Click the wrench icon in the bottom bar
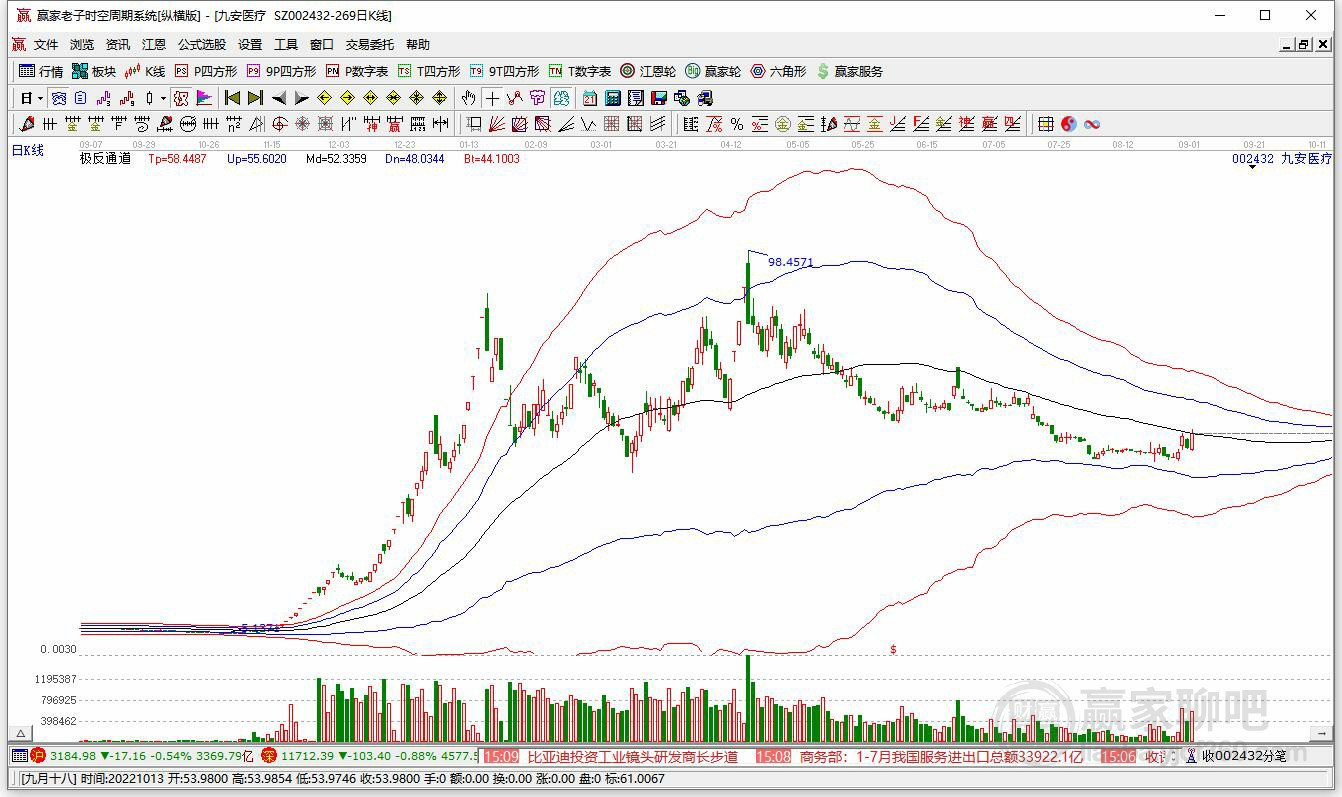Screen dimensions: 1342x797 tap(1190, 756)
